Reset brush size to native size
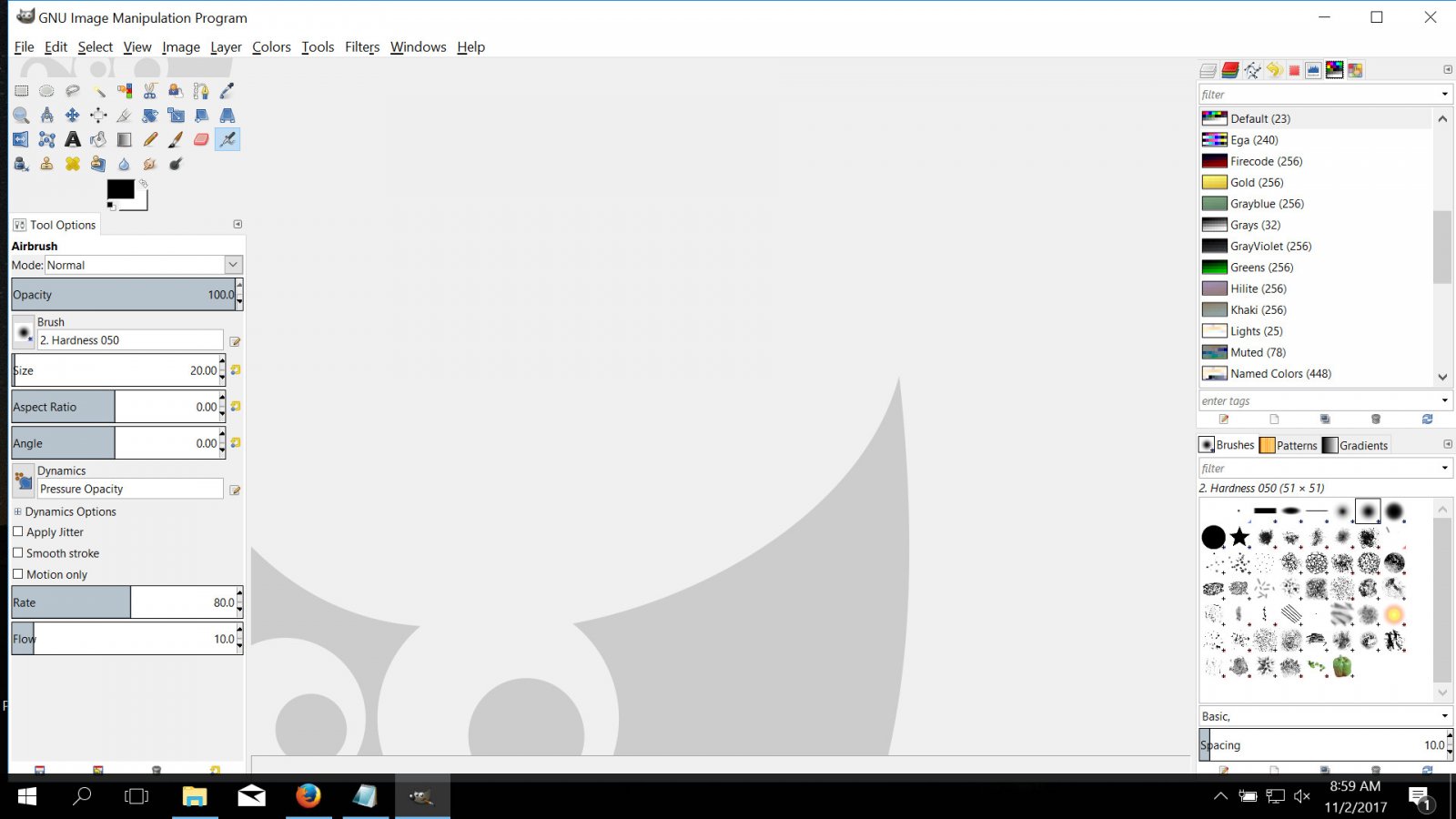1456x819 pixels. [x=236, y=370]
